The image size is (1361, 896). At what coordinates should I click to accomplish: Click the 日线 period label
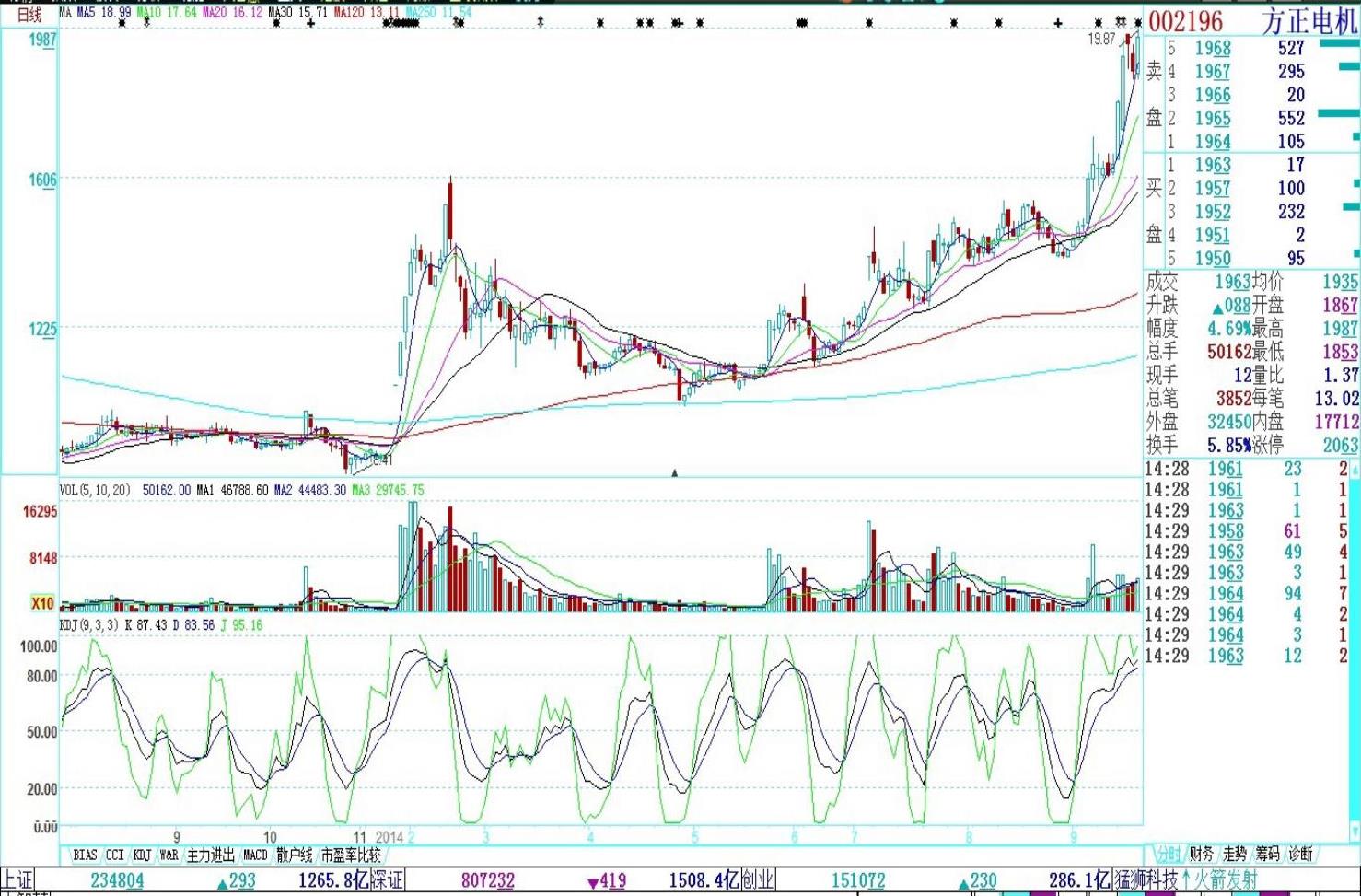(x=29, y=15)
